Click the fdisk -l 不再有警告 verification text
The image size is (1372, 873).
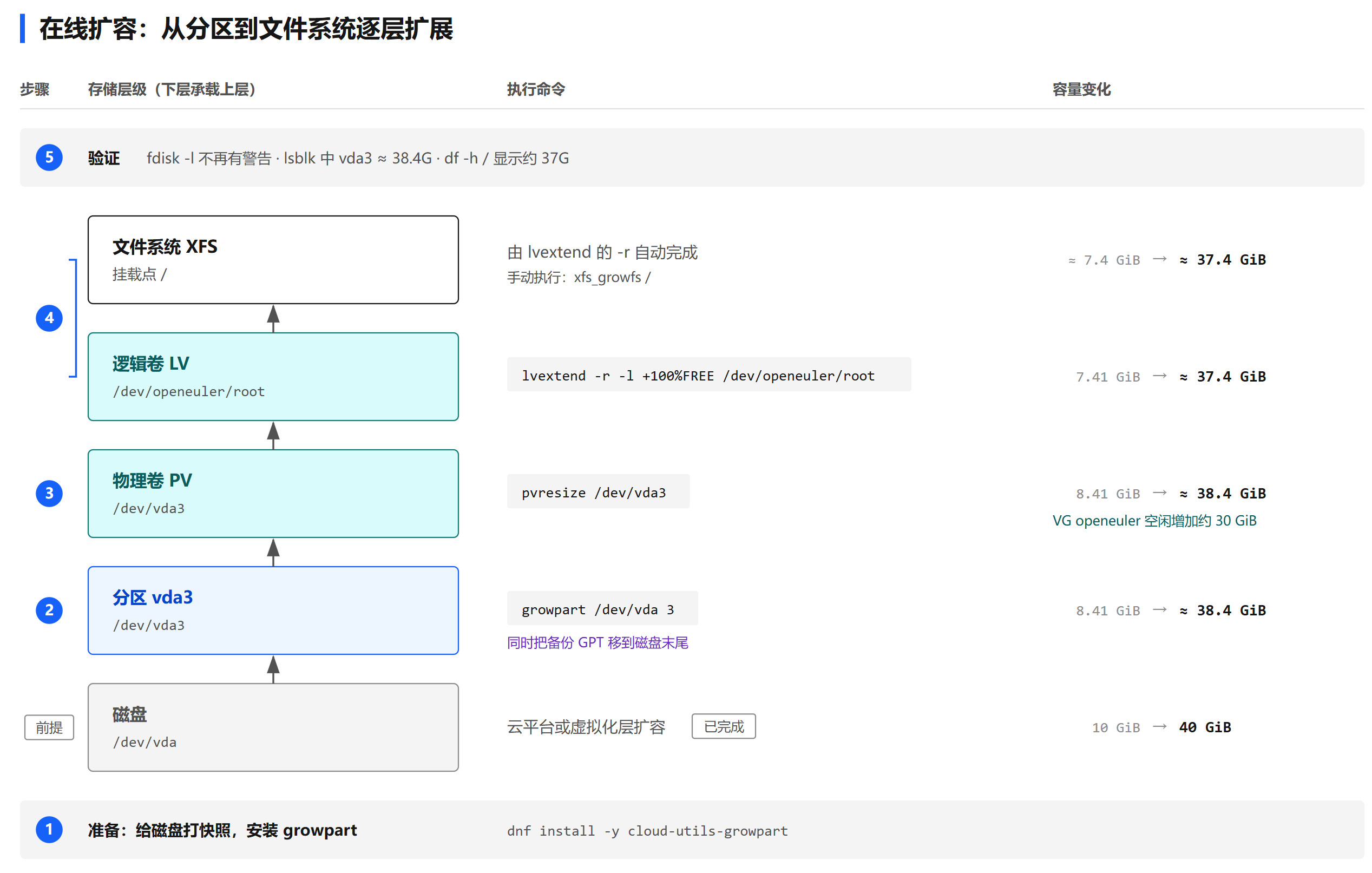pyautogui.click(x=358, y=158)
